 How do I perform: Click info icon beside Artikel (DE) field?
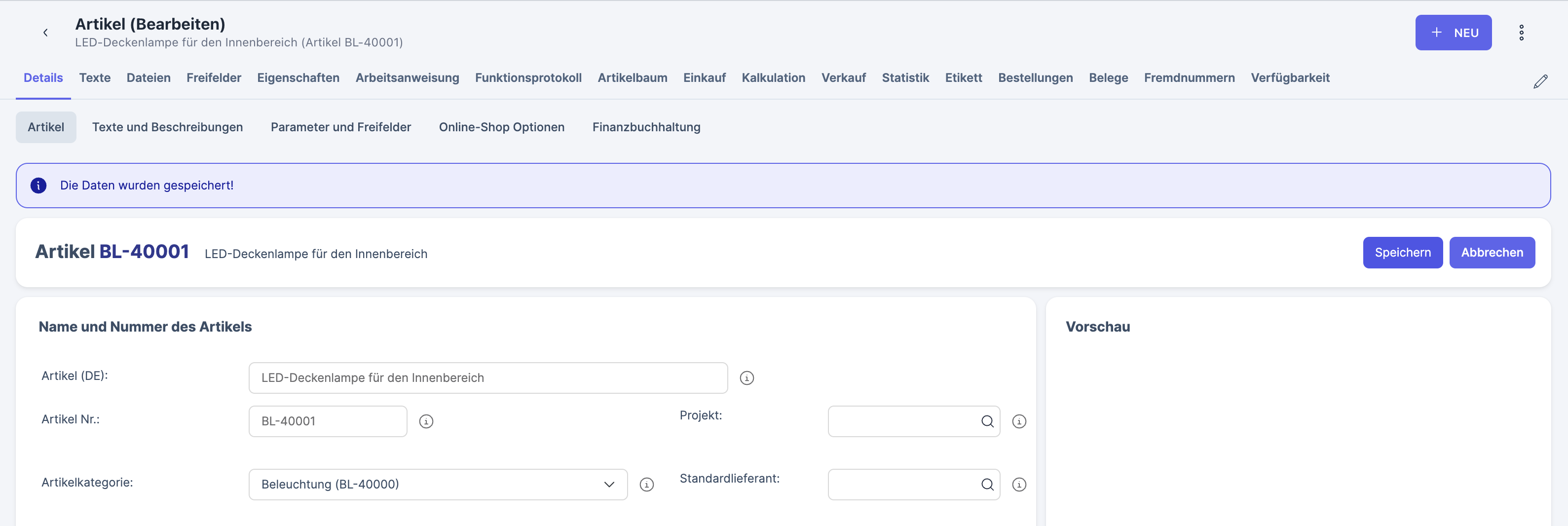click(x=747, y=378)
